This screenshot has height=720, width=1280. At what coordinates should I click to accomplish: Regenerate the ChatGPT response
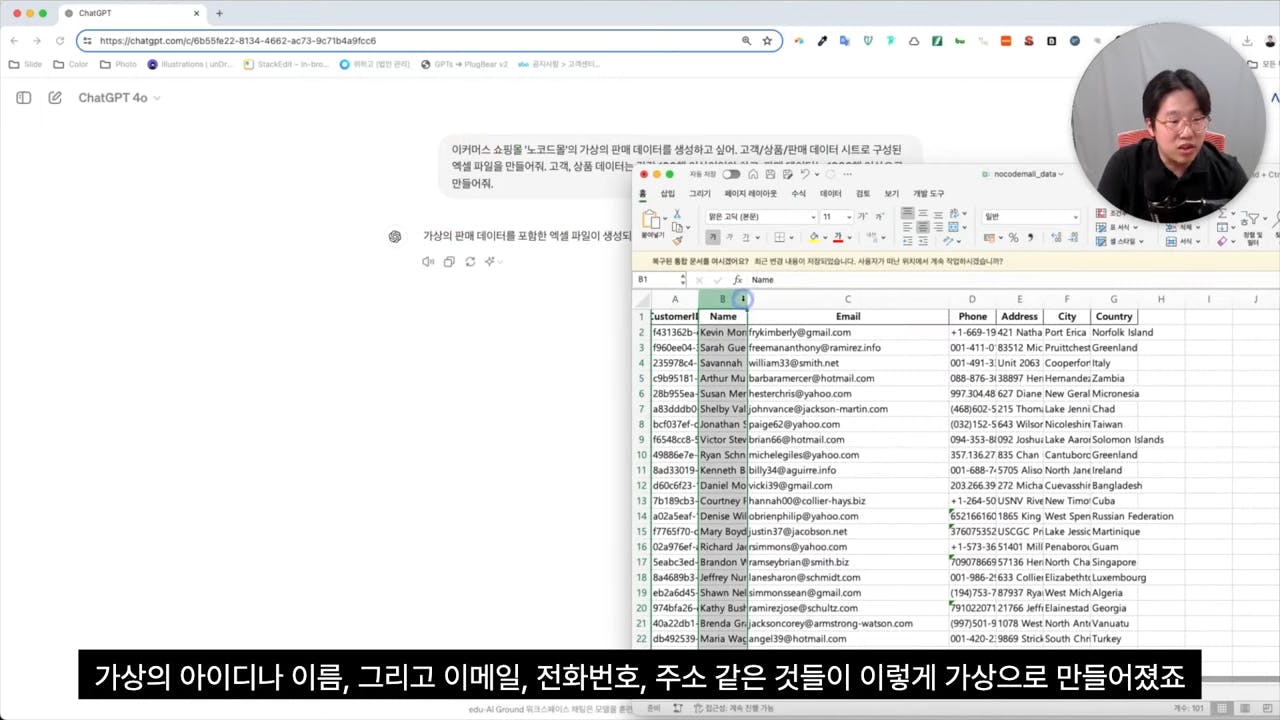pyautogui.click(x=470, y=262)
